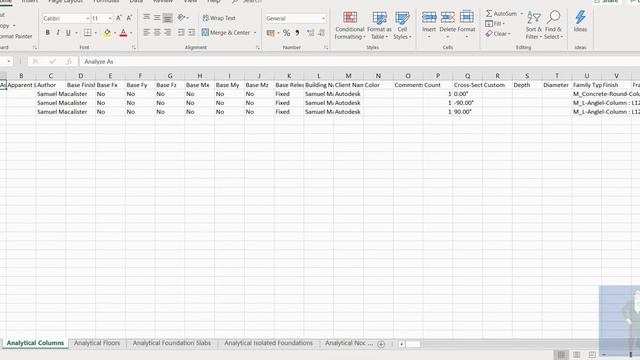This screenshot has height=360, width=640.
Task: Open Font settings dialog launcher
Action: [133, 48]
